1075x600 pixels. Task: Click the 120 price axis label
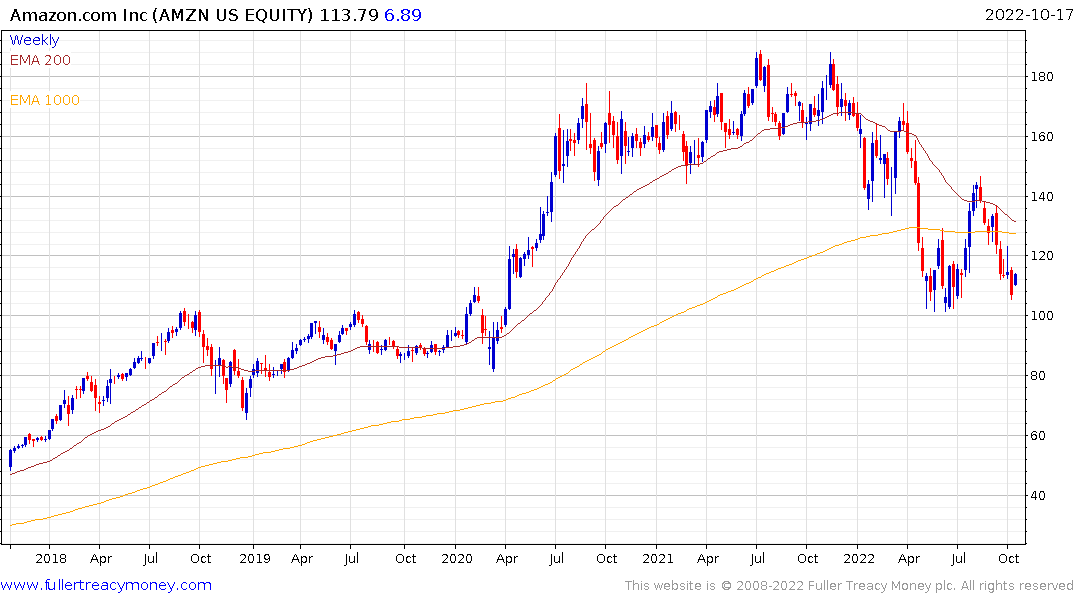[x=1042, y=256]
